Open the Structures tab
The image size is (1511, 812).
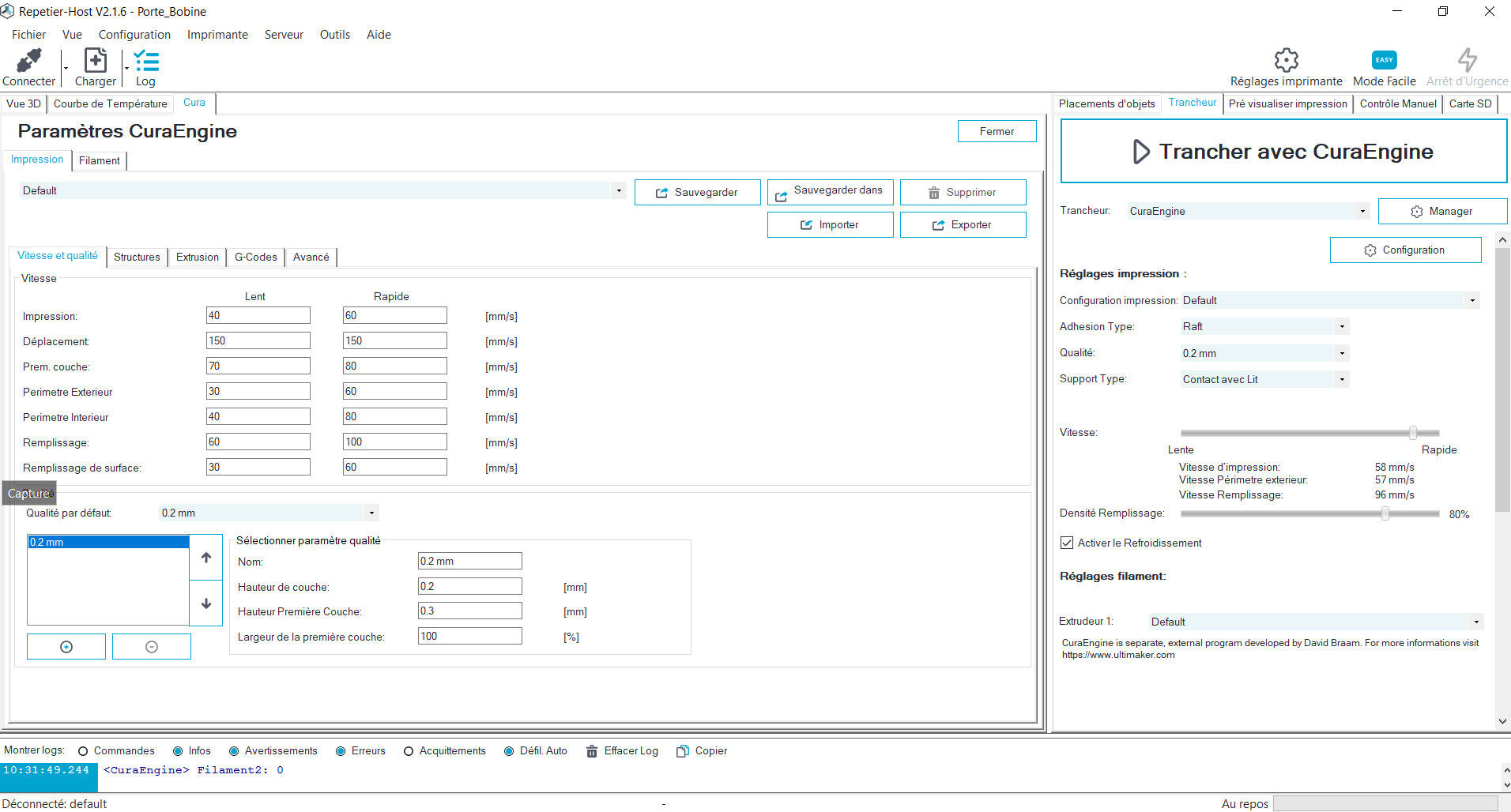137,257
